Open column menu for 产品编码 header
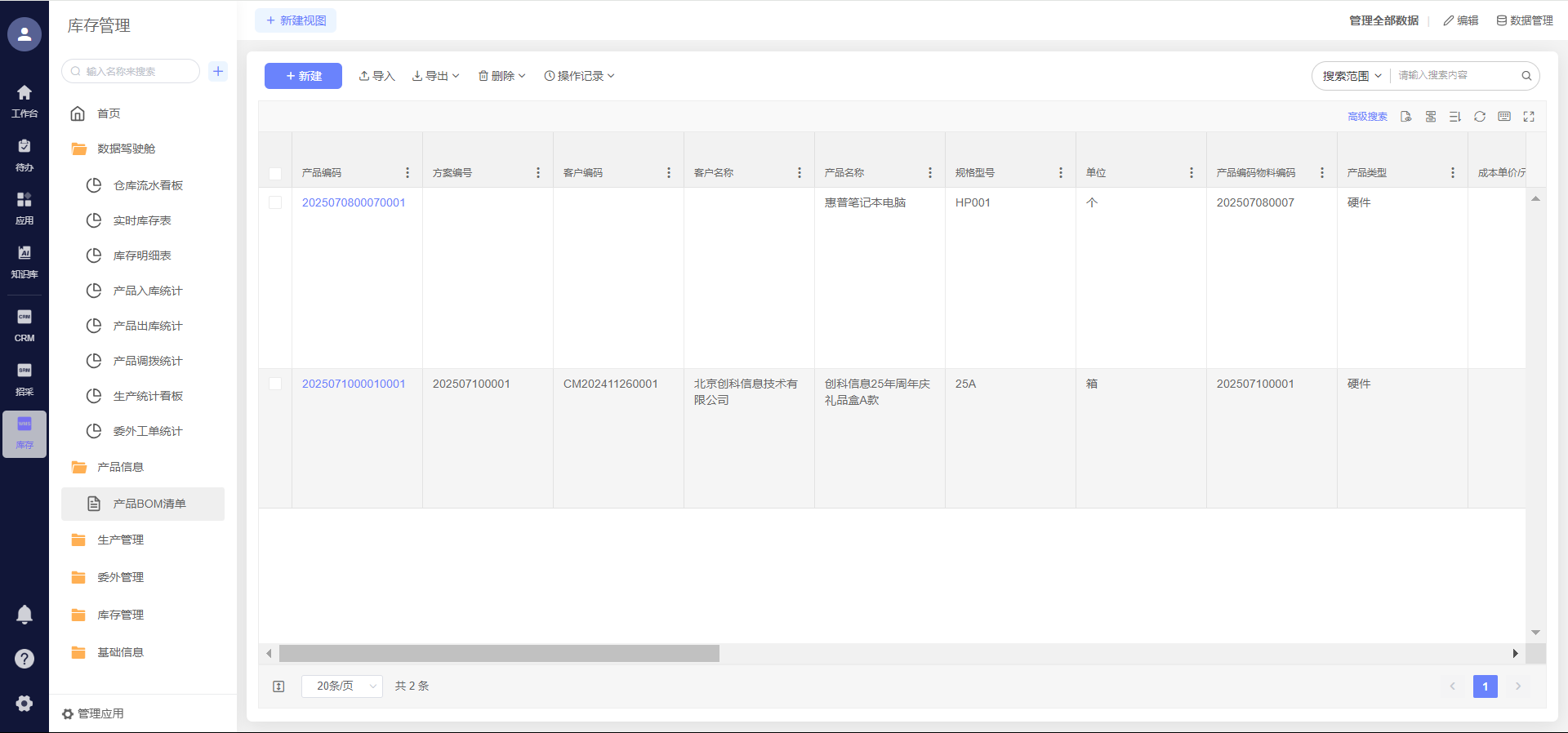The image size is (1568, 733). click(408, 173)
